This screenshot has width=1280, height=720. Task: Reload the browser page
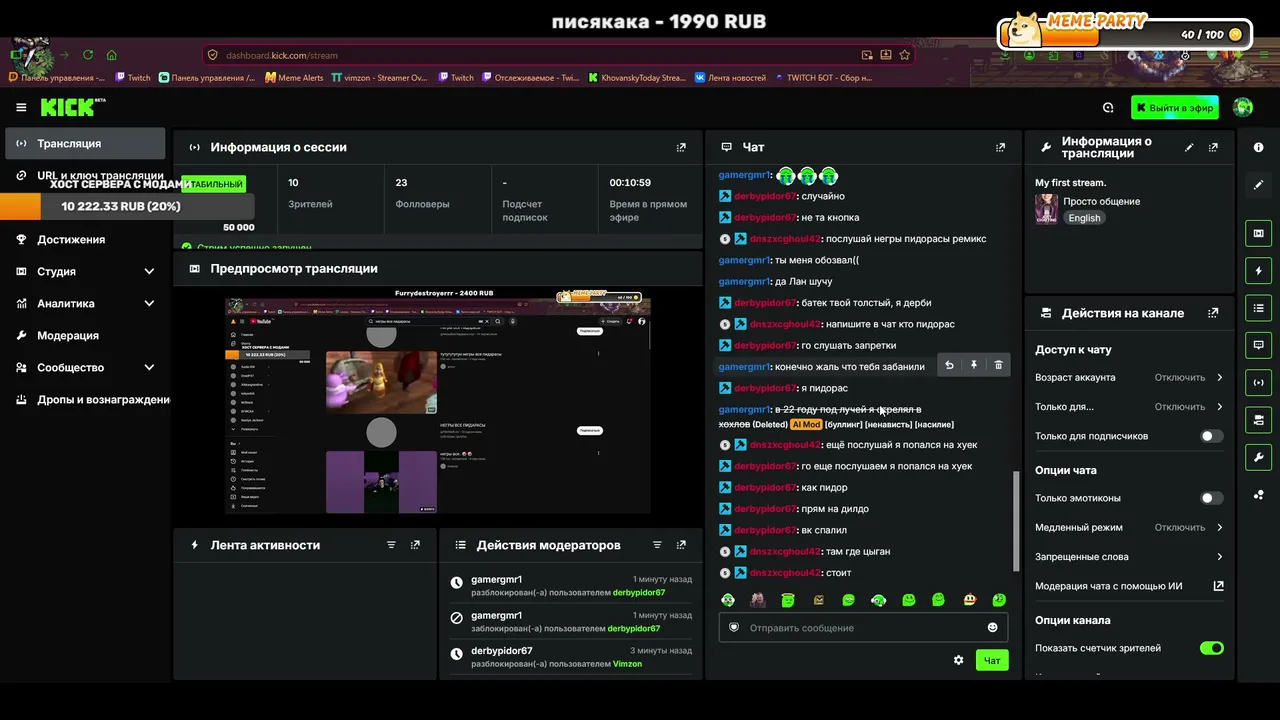pos(88,55)
